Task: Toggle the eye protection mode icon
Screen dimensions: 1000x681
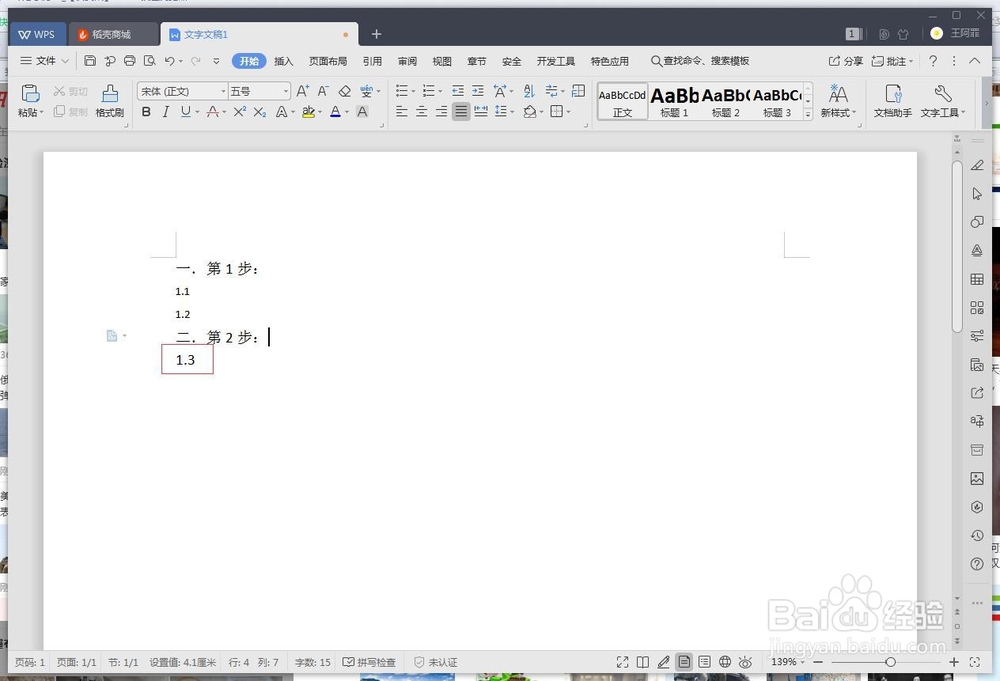Action: tap(746, 662)
